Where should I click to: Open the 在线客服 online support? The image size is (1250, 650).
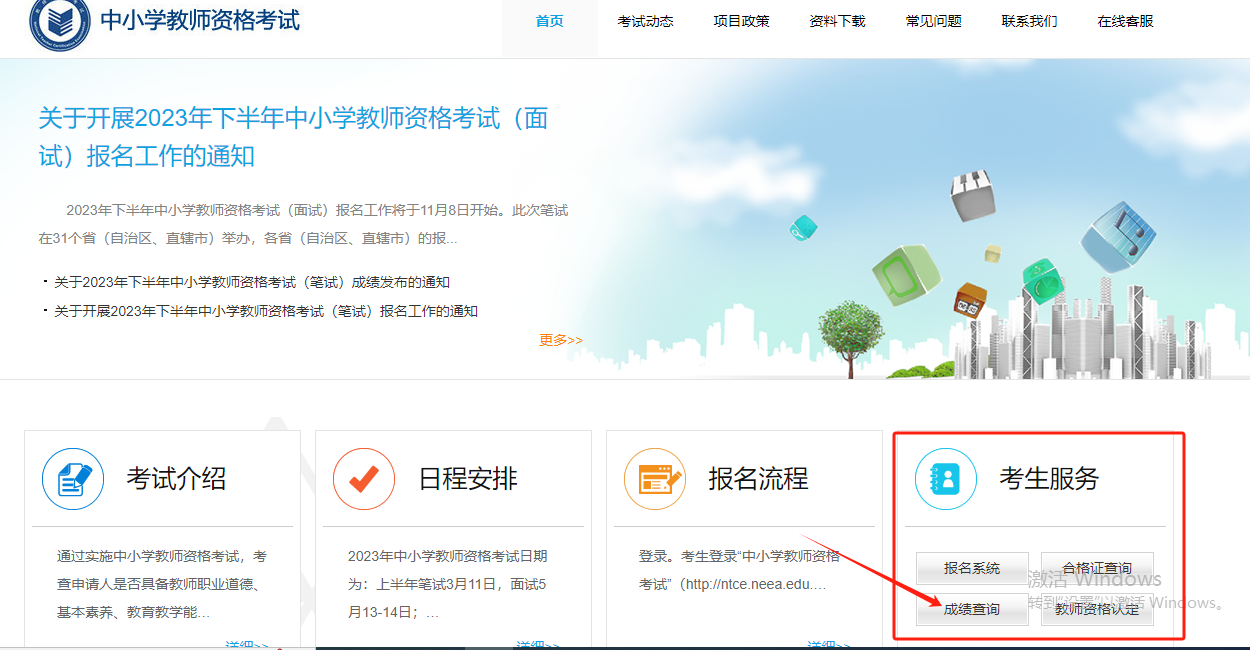[x=1127, y=20]
